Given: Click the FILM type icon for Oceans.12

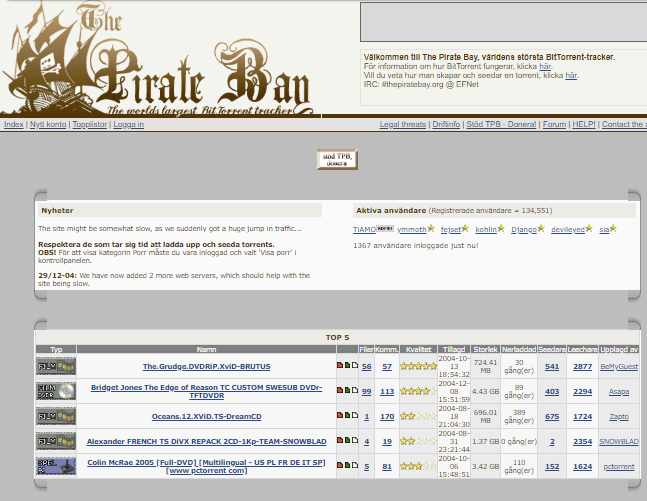Looking at the screenshot, I should click(x=56, y=416).
